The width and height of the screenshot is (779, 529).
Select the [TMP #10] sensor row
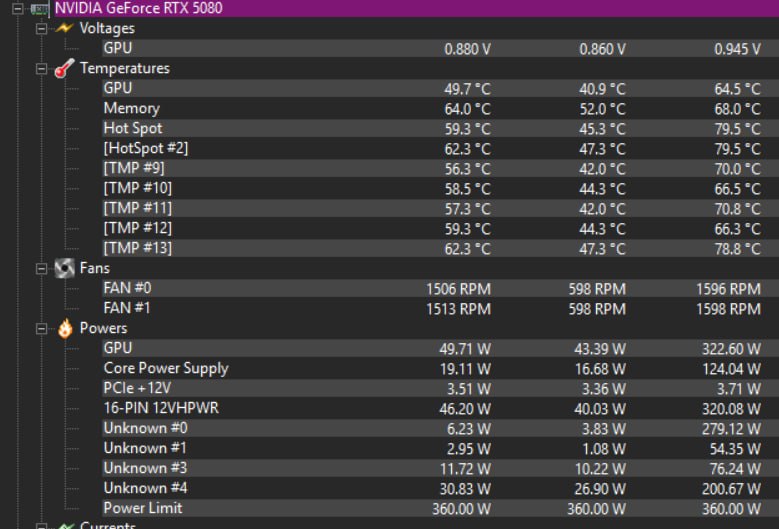tap(440, 188)
